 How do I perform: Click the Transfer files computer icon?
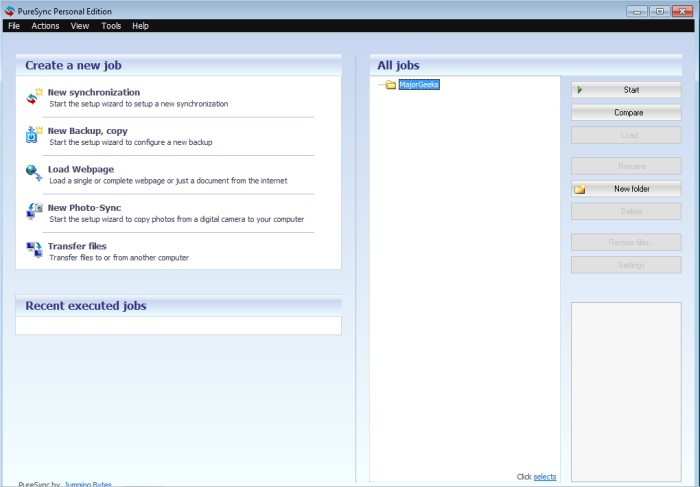coord(34,250)
